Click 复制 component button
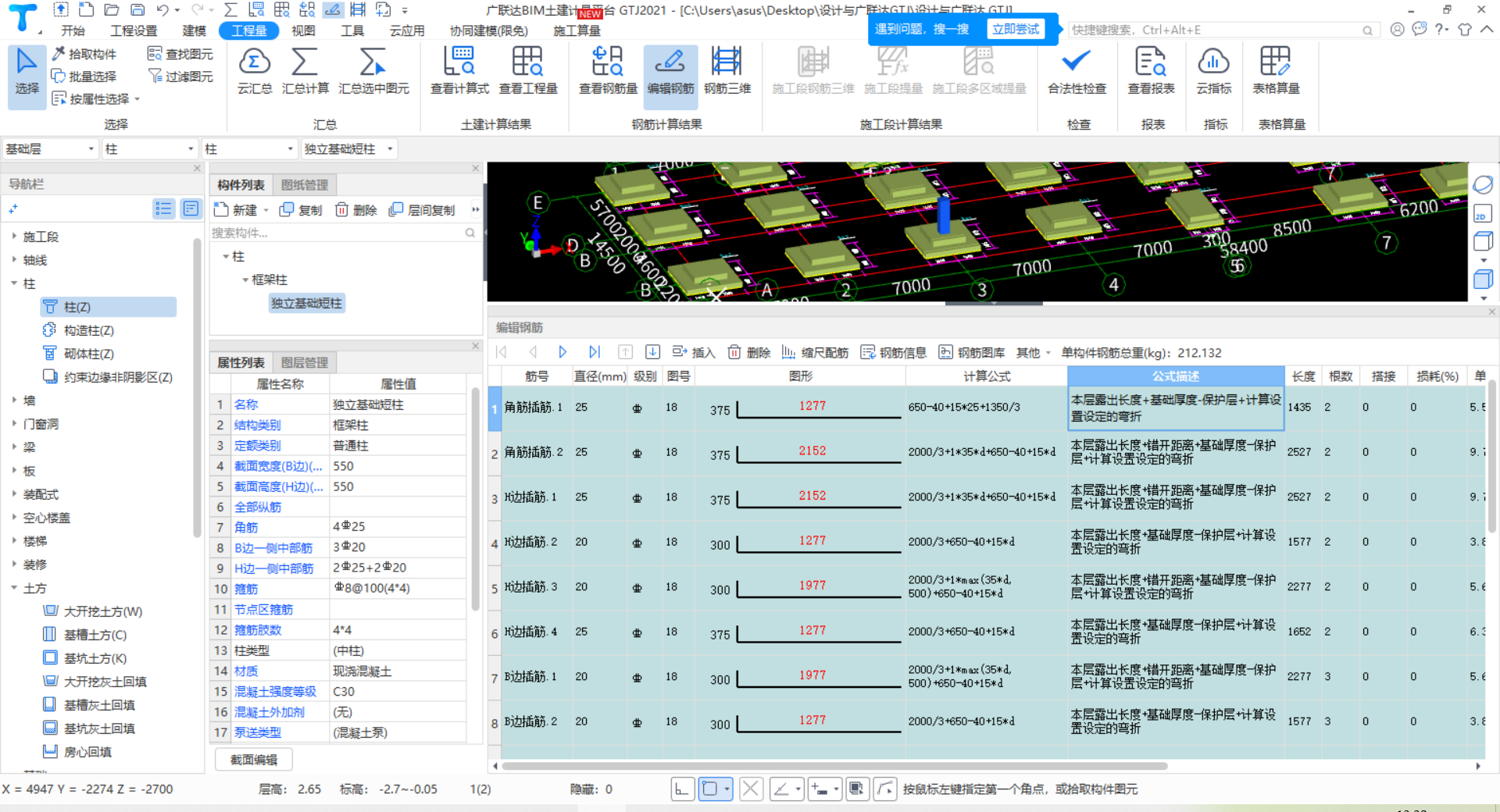 pyautogui.click(x=301, y=210)
